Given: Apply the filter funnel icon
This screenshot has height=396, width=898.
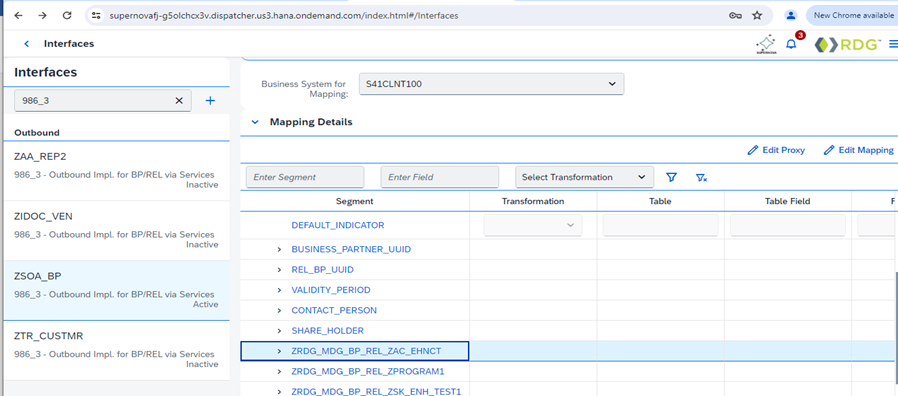Looking at the screenshot, I should coord(672,178).
